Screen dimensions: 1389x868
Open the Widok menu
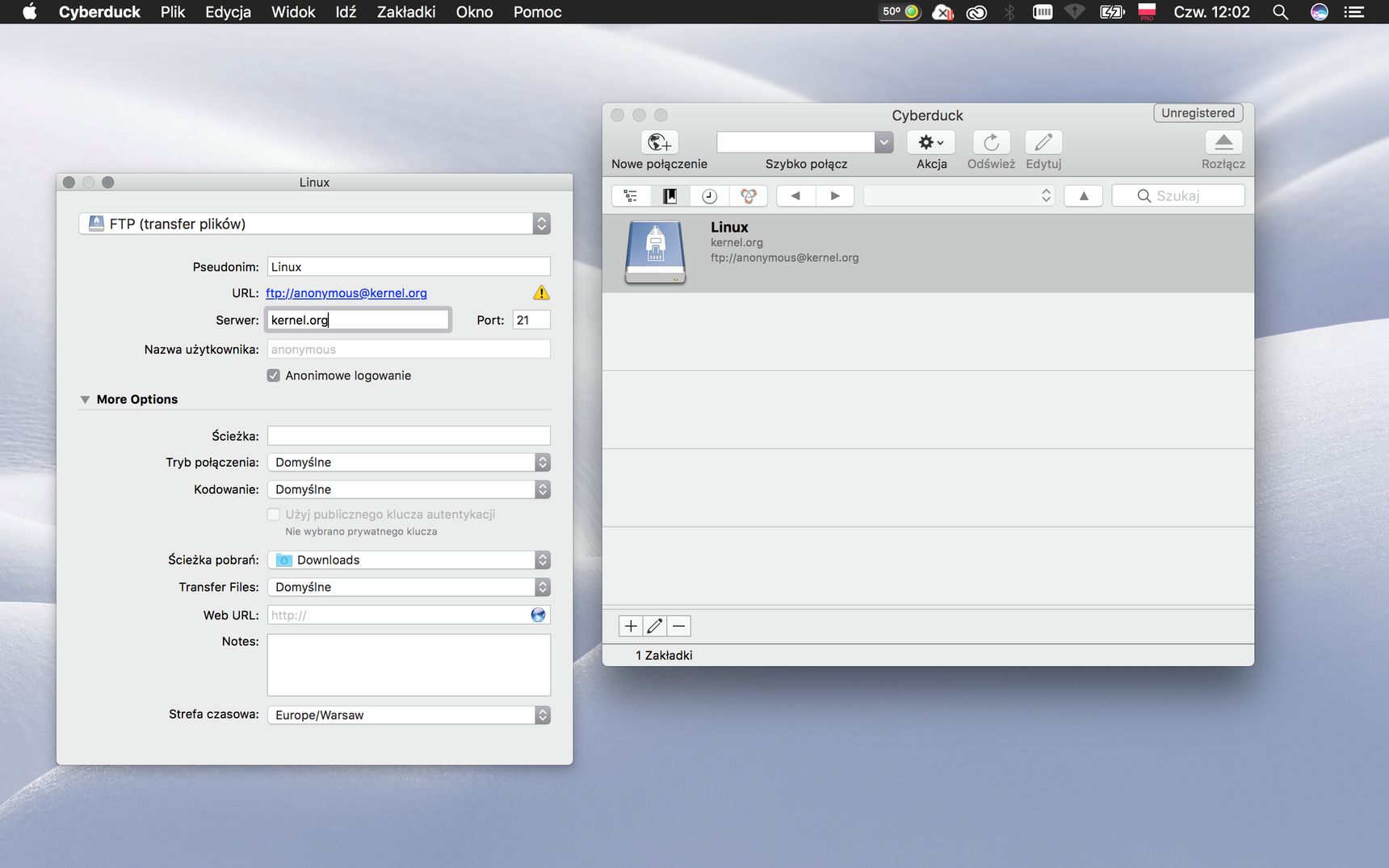(293, 12)
